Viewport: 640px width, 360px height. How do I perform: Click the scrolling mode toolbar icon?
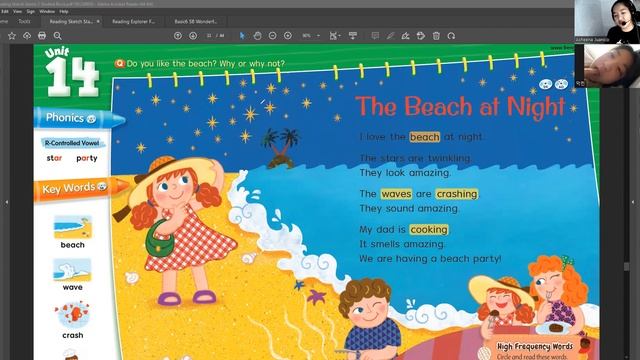tap(353, 36)
